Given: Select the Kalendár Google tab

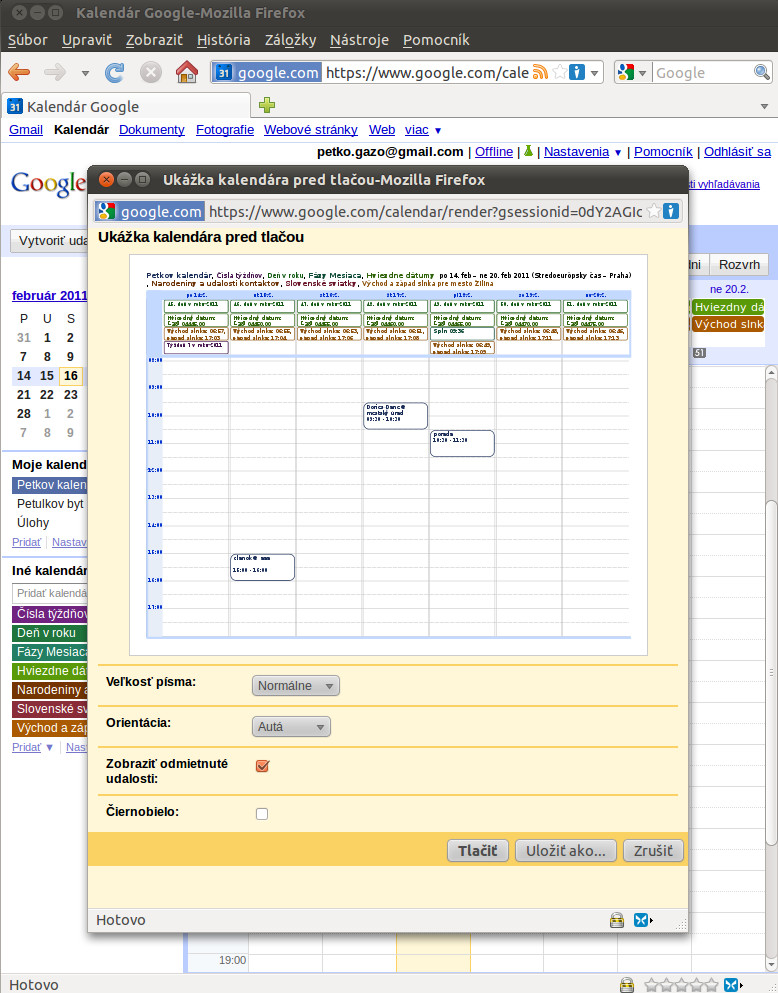Looking at the screenshot, I should [126, 106].
